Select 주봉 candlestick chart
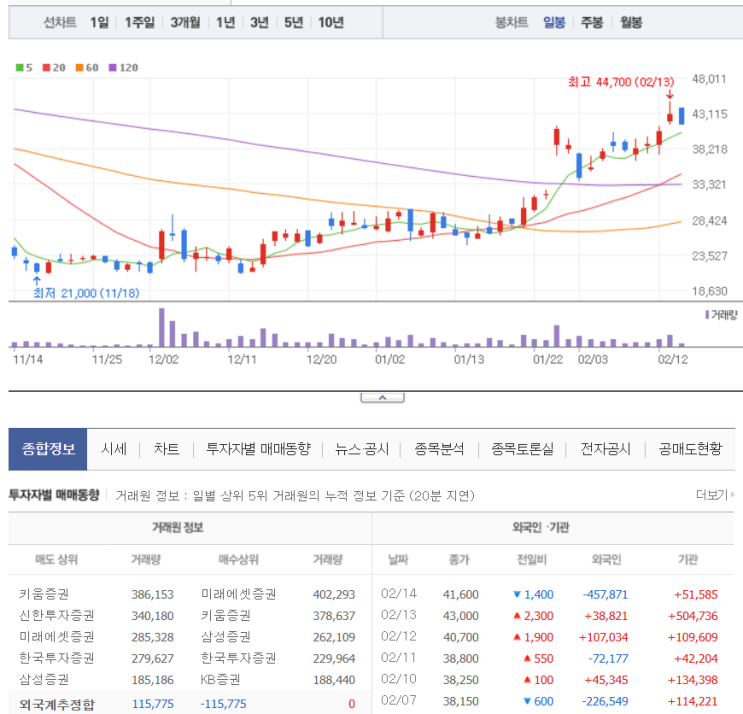 point(592,22)
